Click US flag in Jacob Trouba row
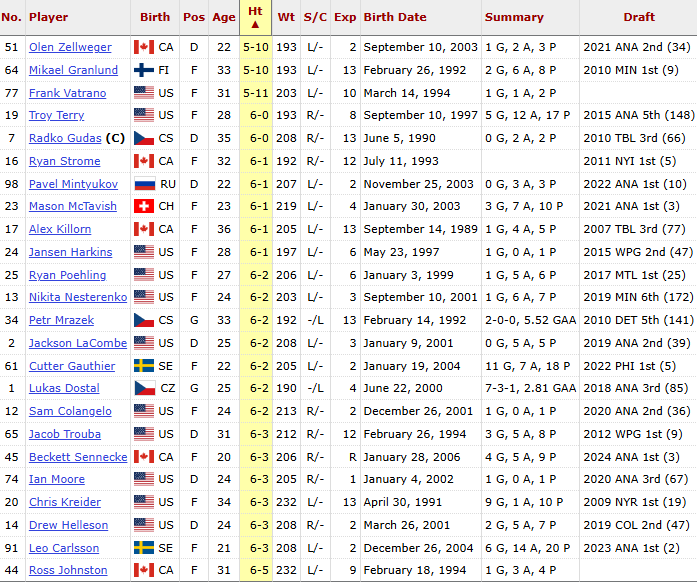Image resolution: width=697 pixels, height=582 pixels. coord(144,434)
